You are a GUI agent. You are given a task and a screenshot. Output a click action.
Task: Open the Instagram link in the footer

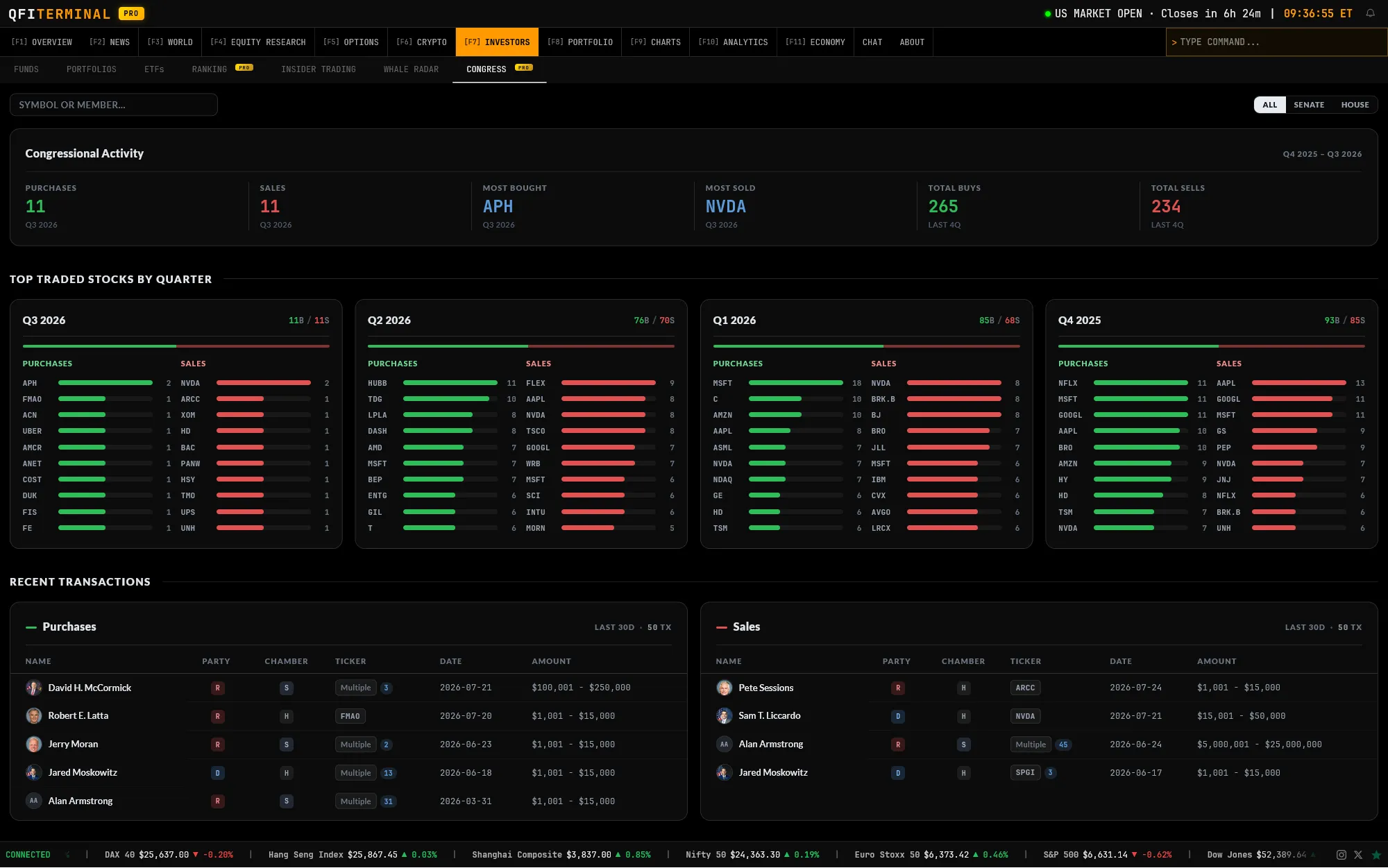[x=1342, y=855]
